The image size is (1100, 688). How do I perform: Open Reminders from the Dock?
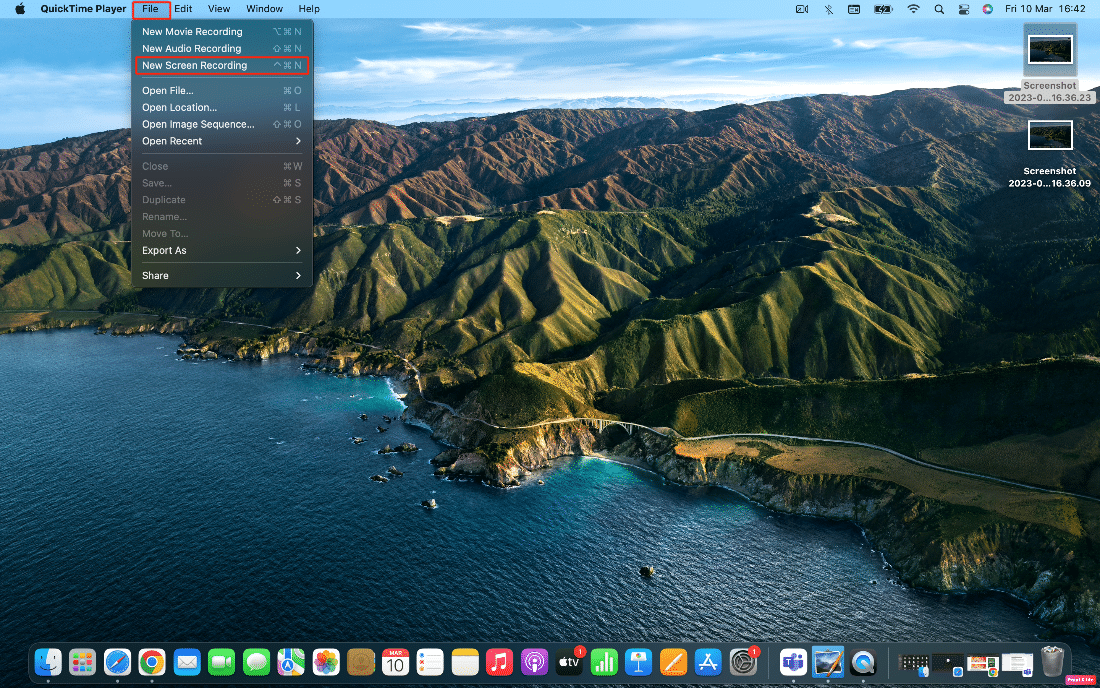tap(430, 662)
